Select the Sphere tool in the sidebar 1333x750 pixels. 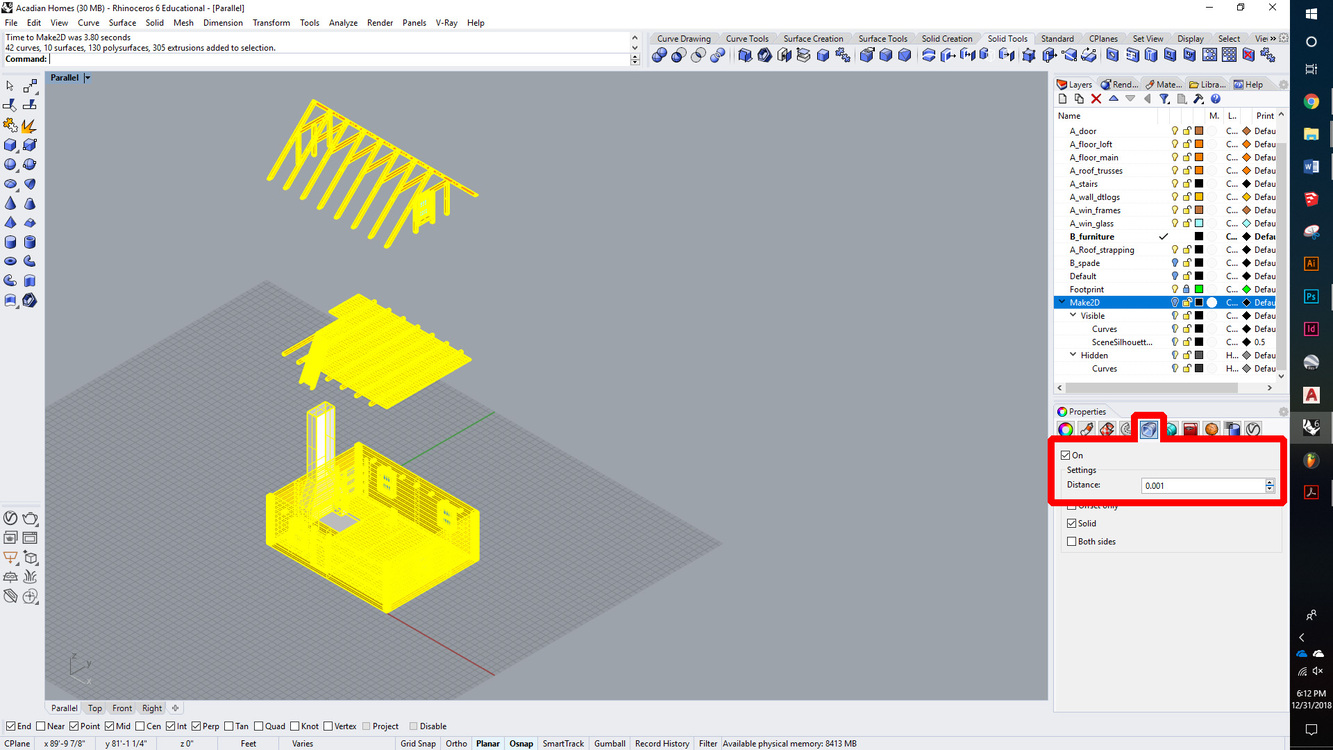[x=12, y=164]
